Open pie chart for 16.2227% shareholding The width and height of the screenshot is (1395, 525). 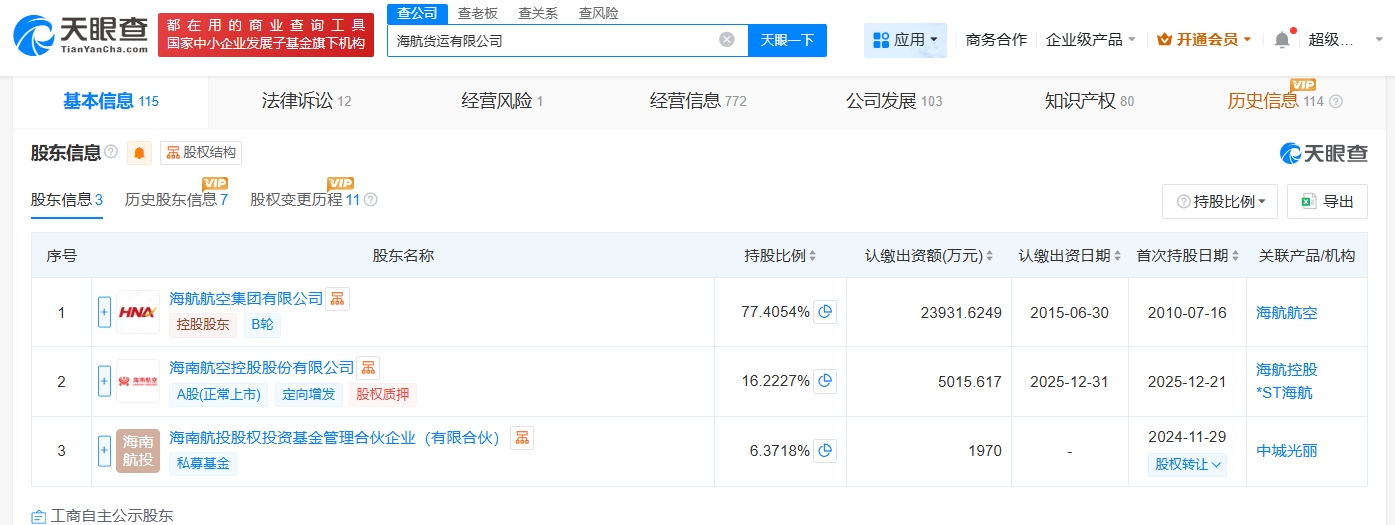pos(825,381)
